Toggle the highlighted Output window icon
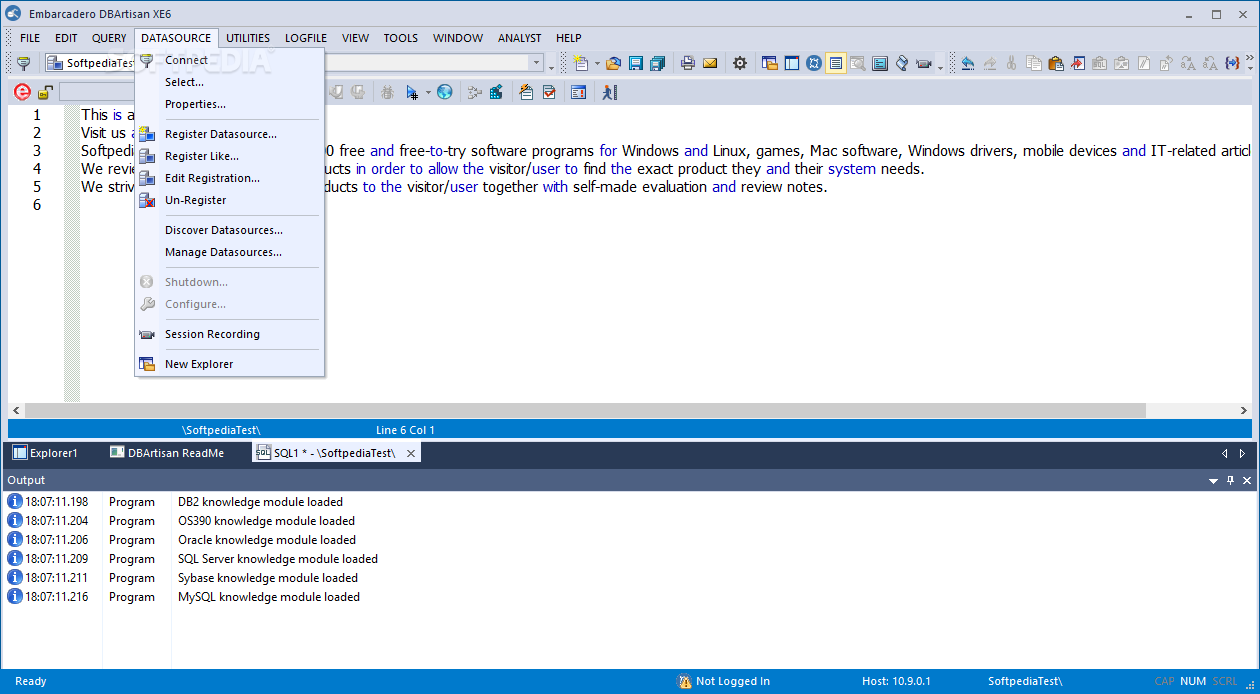 836,63
